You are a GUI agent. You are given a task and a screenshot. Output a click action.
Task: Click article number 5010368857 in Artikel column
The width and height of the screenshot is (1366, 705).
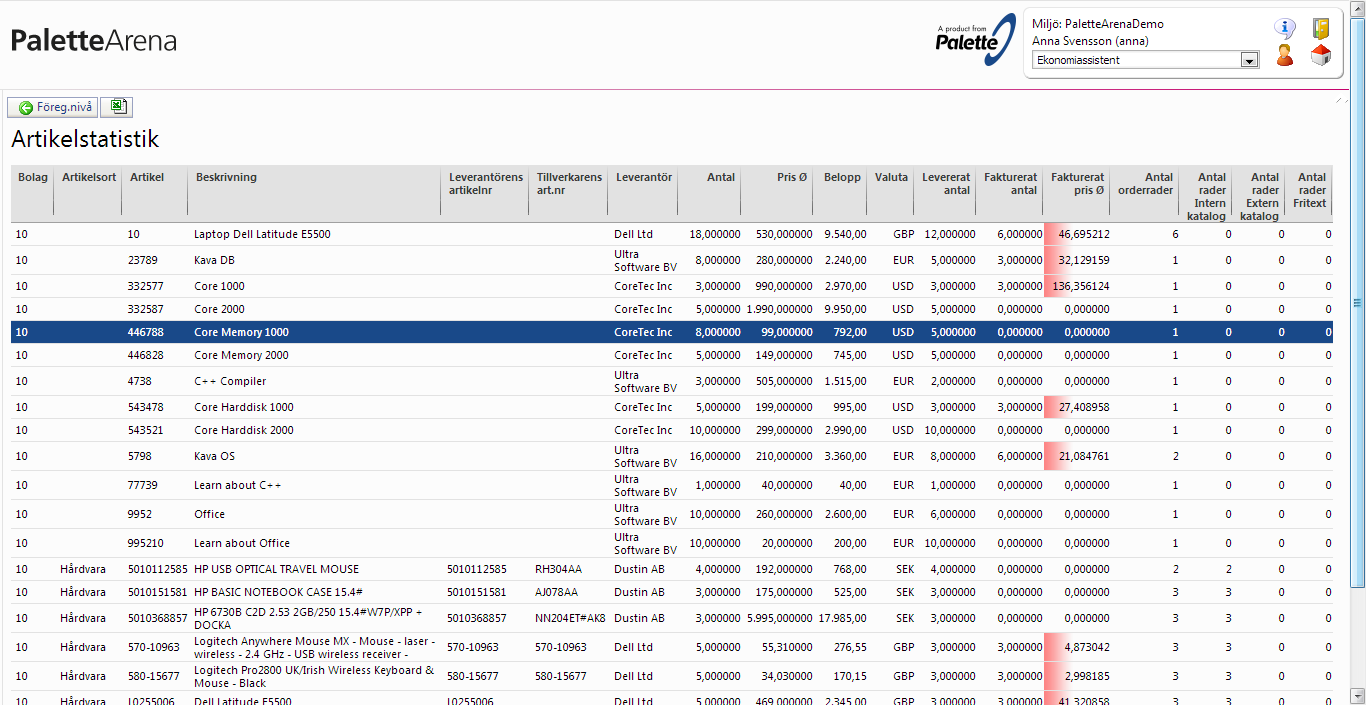[x=157, y=618]
